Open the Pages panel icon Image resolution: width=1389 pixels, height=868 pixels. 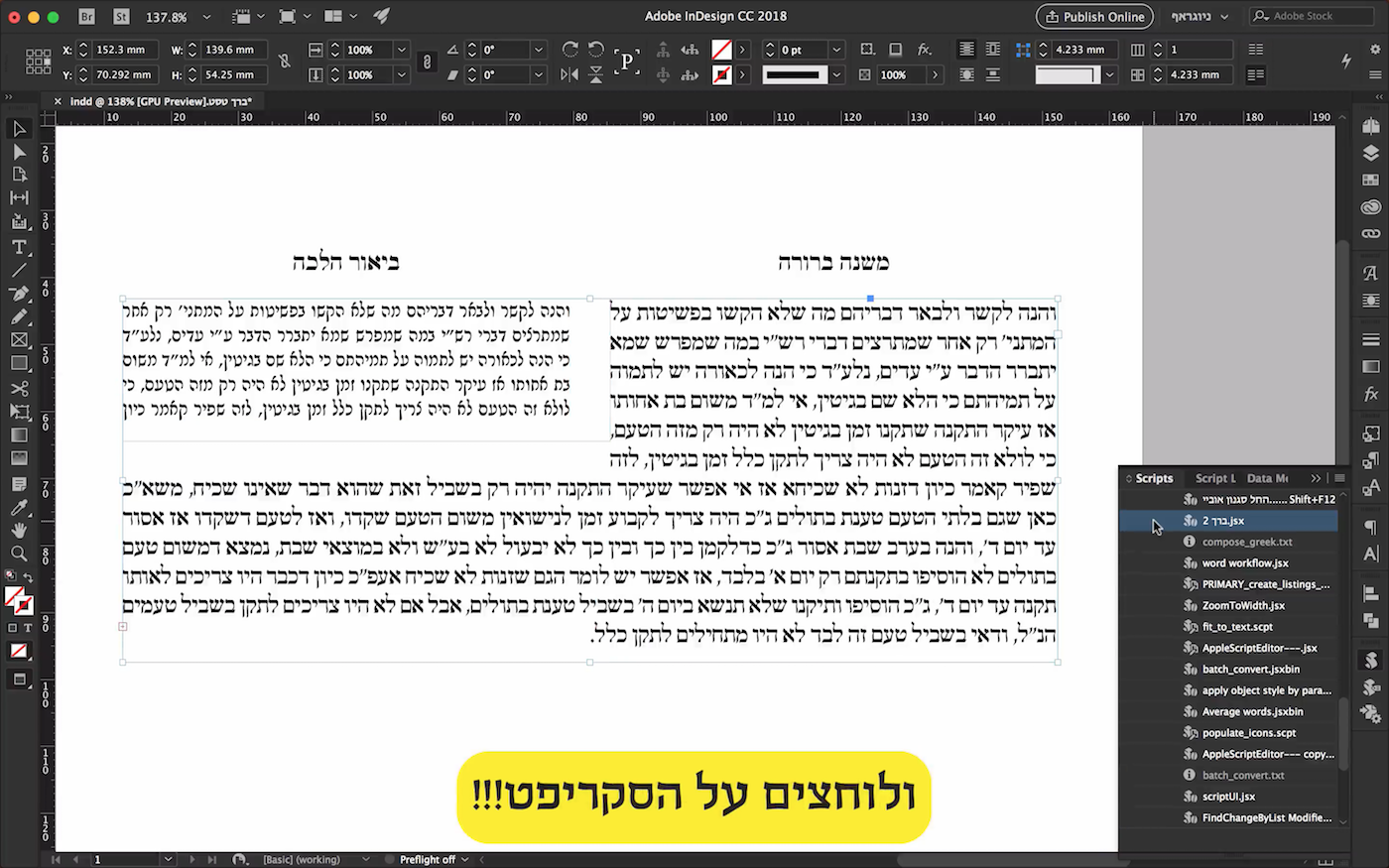click(x=1373, y=127)
